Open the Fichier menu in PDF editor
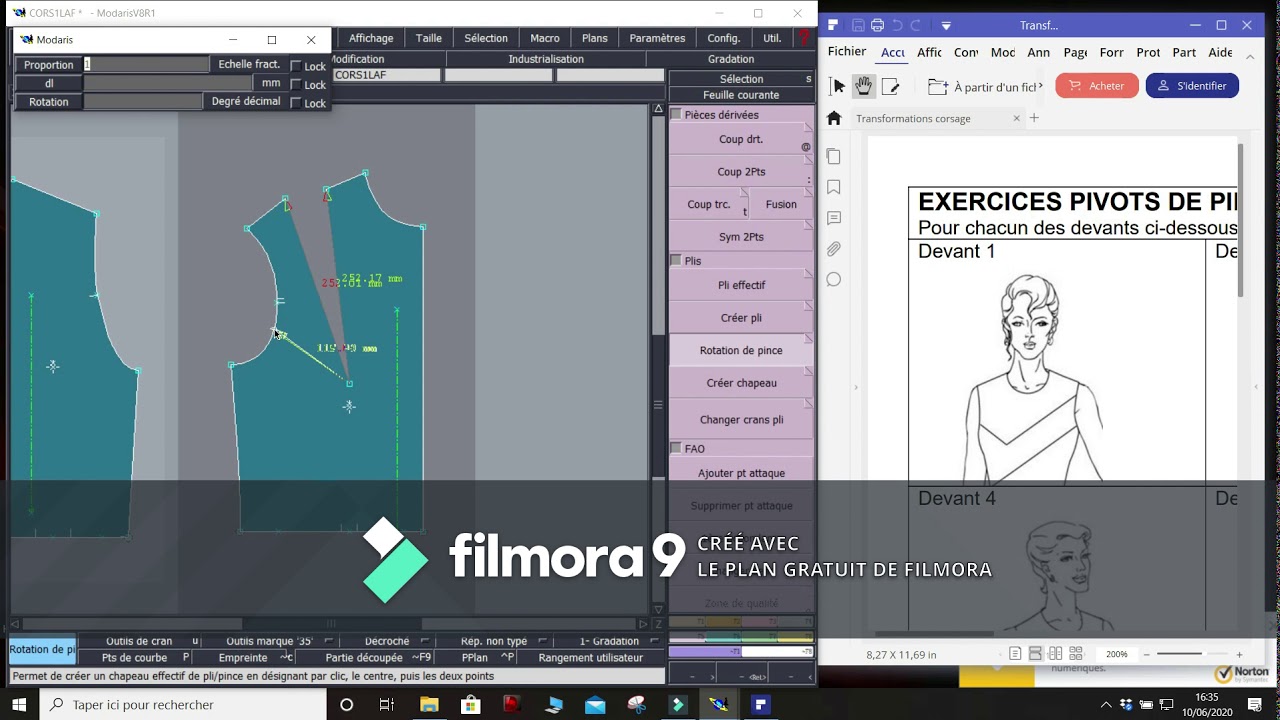 (x=847, y=52)
